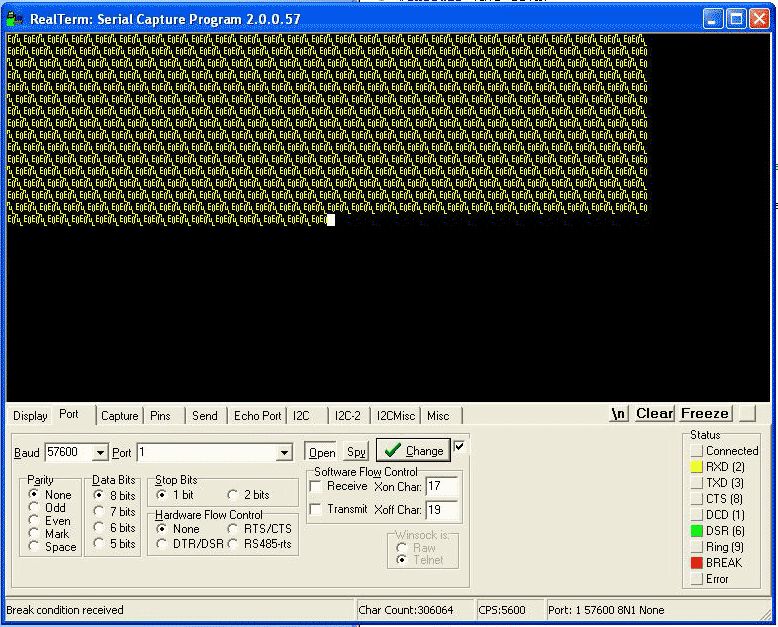Viewport: 778px width, 627px height.
Task: Freeze the terminal output
Action: coord(705,413)
